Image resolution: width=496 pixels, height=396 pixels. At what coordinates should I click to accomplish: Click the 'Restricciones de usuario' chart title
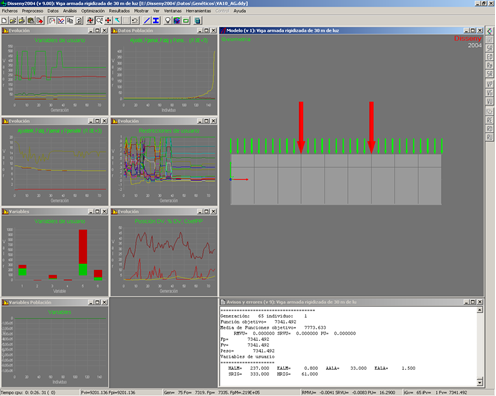(x=169, y=131)
